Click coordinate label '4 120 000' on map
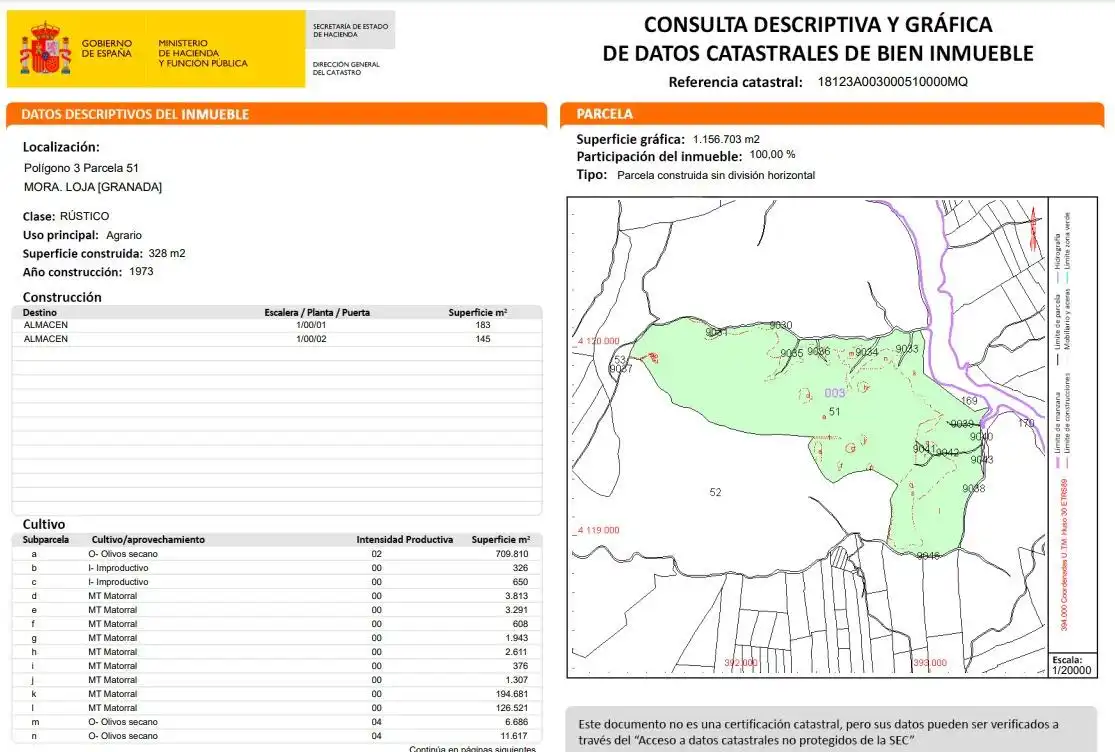The width and height of the screenshot is (1115, 752). [598, 341]
